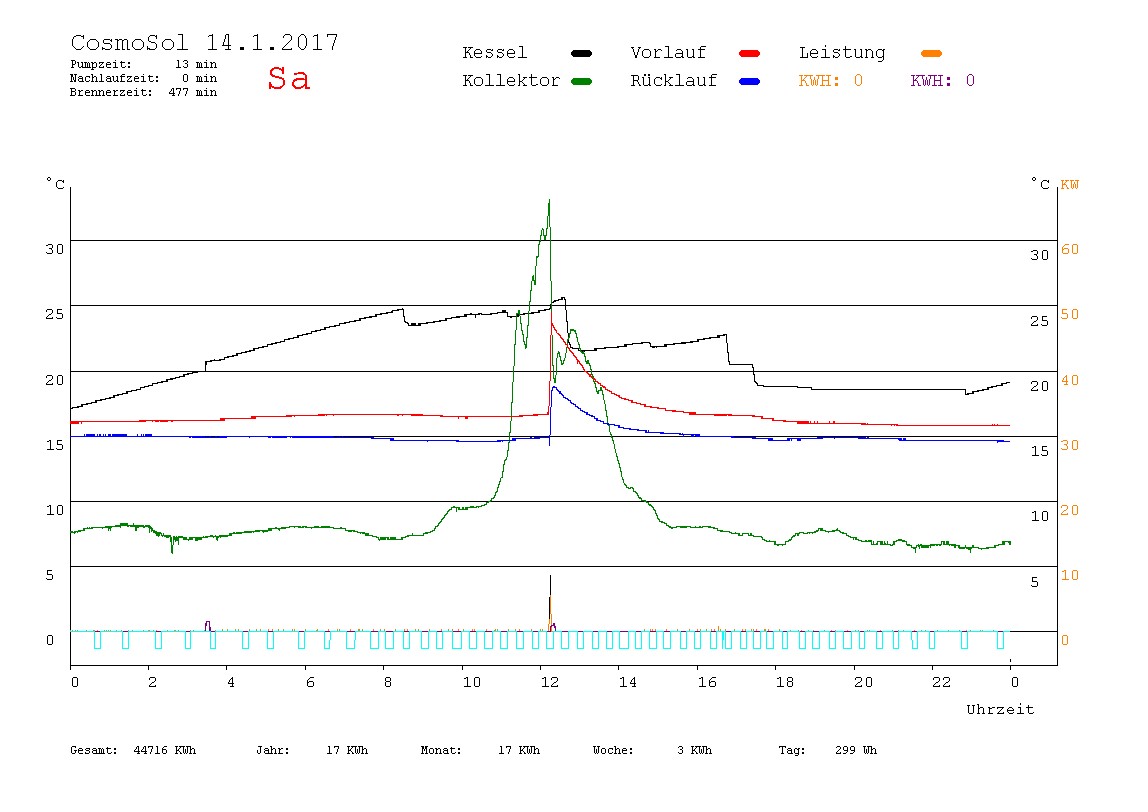This screenshot has width=1148, height=812.
Task: Click the "Vorlauf" legend label
Action: tap(668, 53)
